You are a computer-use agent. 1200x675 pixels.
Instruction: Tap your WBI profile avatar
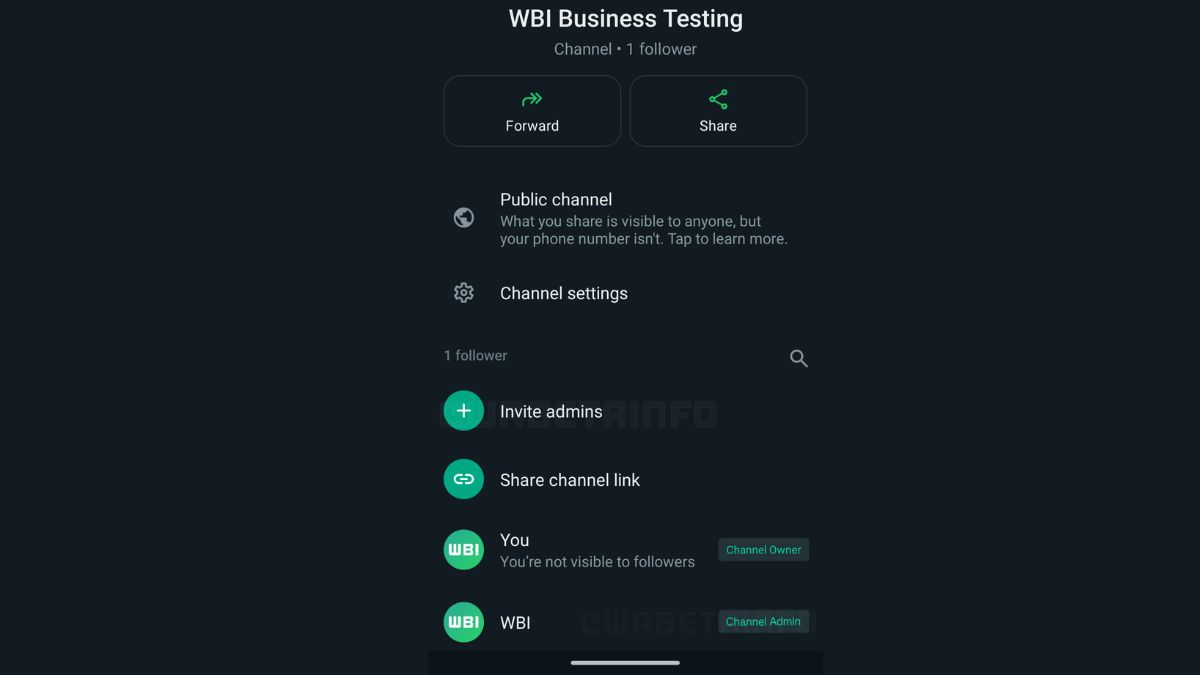(464, 550)
